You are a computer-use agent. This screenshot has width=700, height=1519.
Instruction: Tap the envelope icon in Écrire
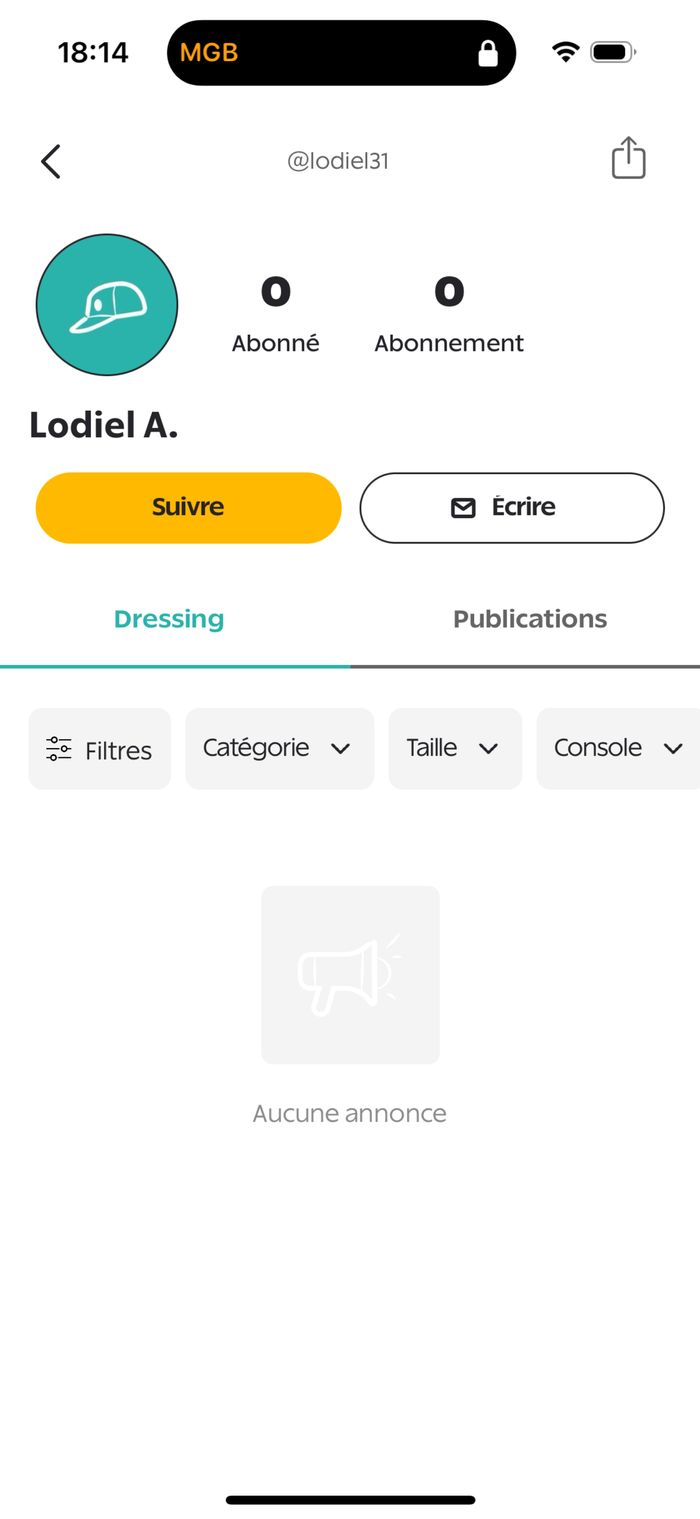pos(463,508)
